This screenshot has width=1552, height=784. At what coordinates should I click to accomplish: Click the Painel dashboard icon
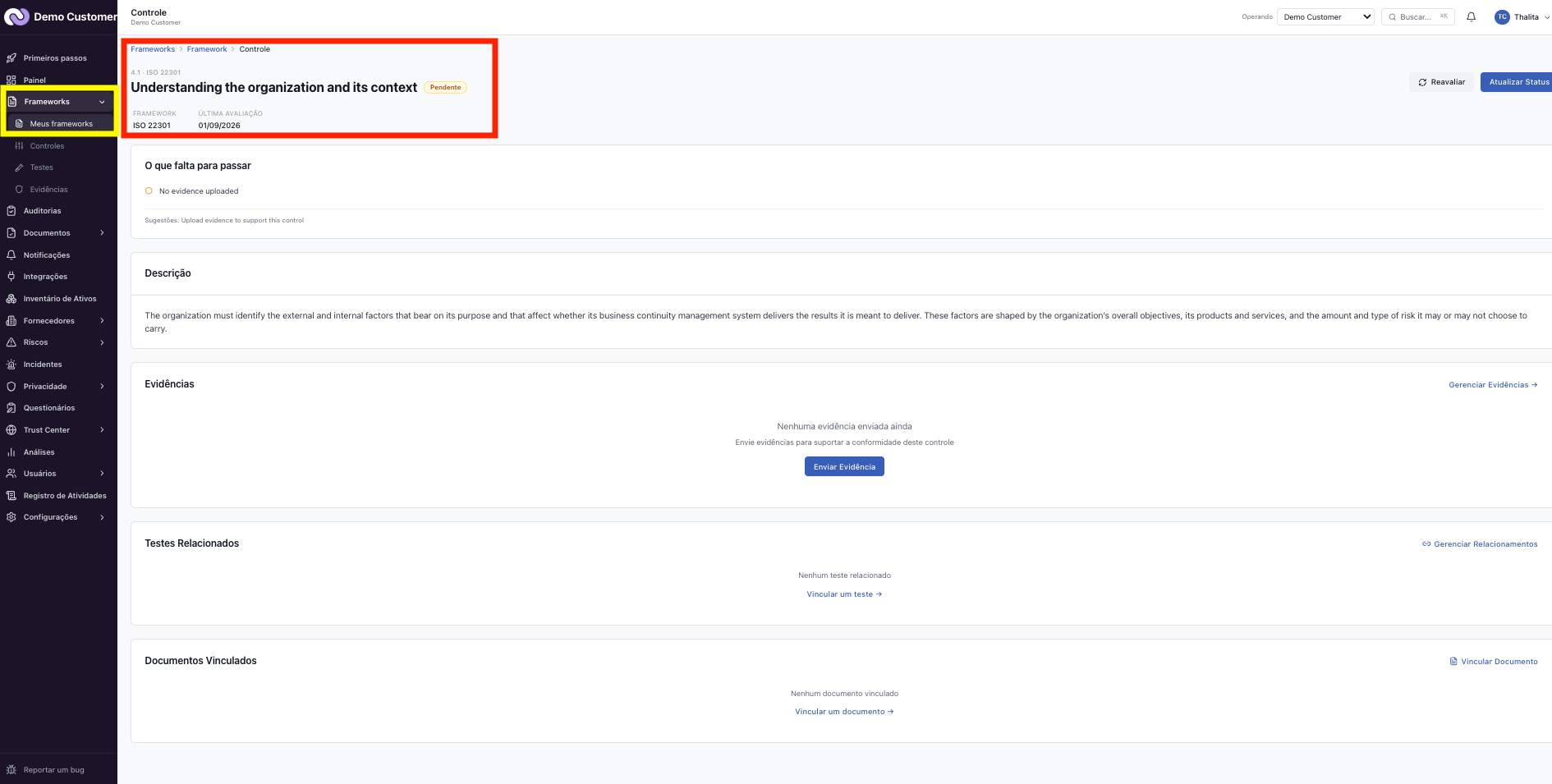11,80
